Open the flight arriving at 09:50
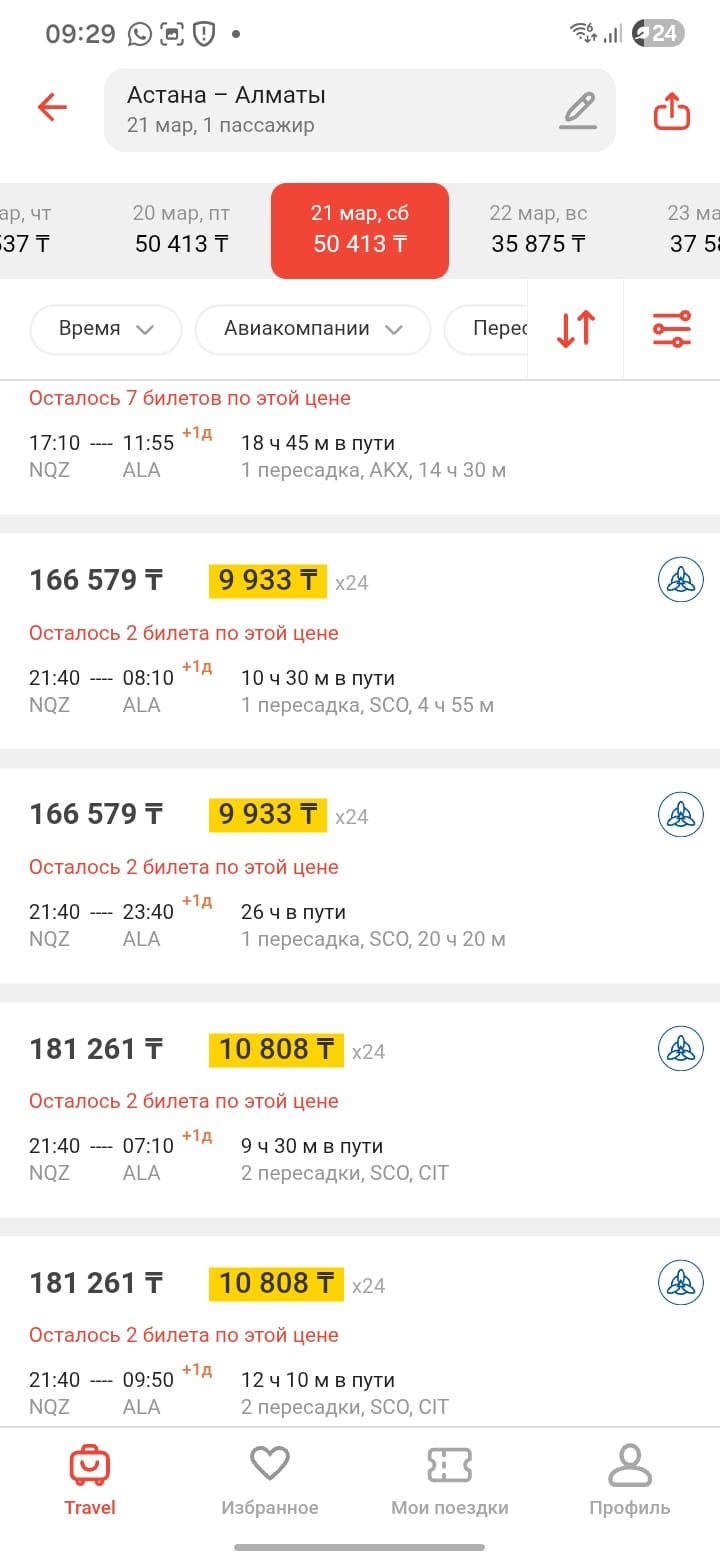Viewport: 720px width, 1560px height. [x=300, y=1380]
